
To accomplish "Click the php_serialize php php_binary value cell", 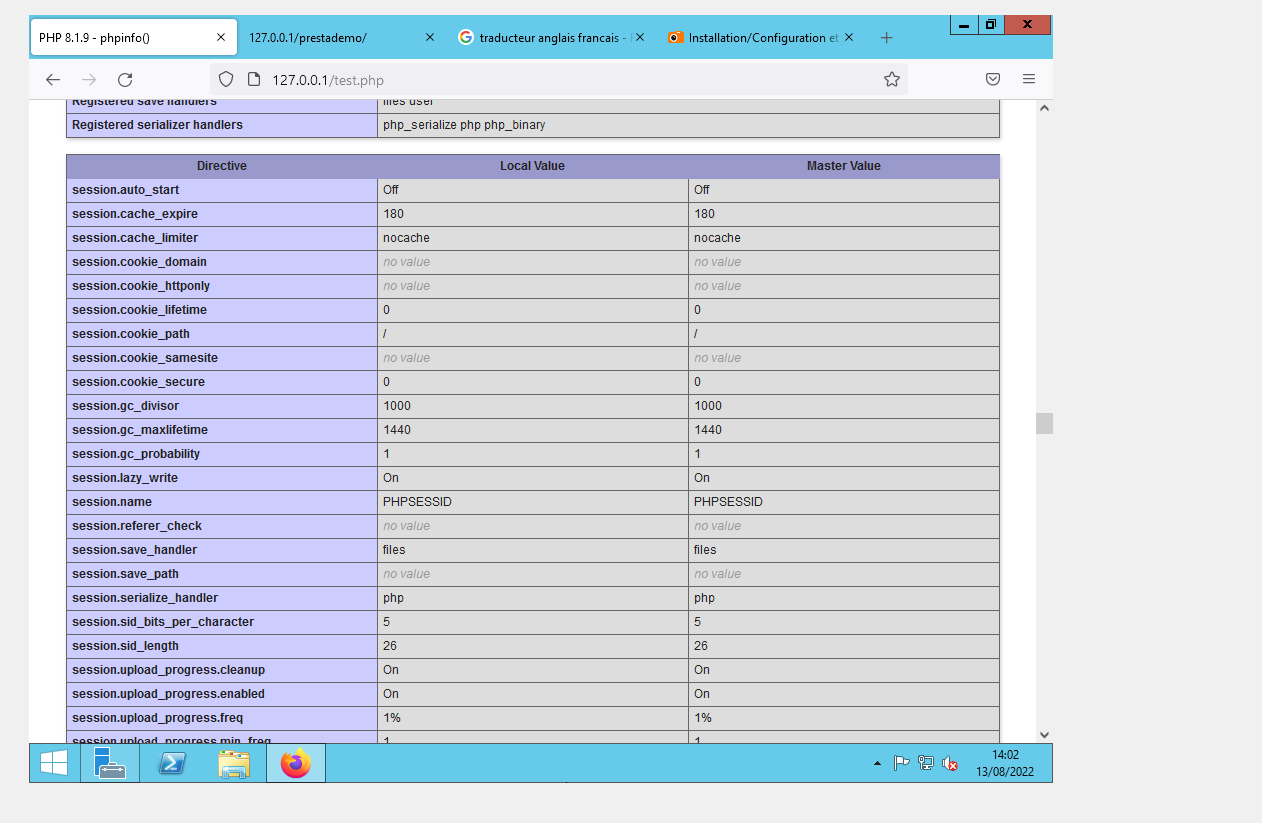I will pyautogui.click(x=688, y=125).
